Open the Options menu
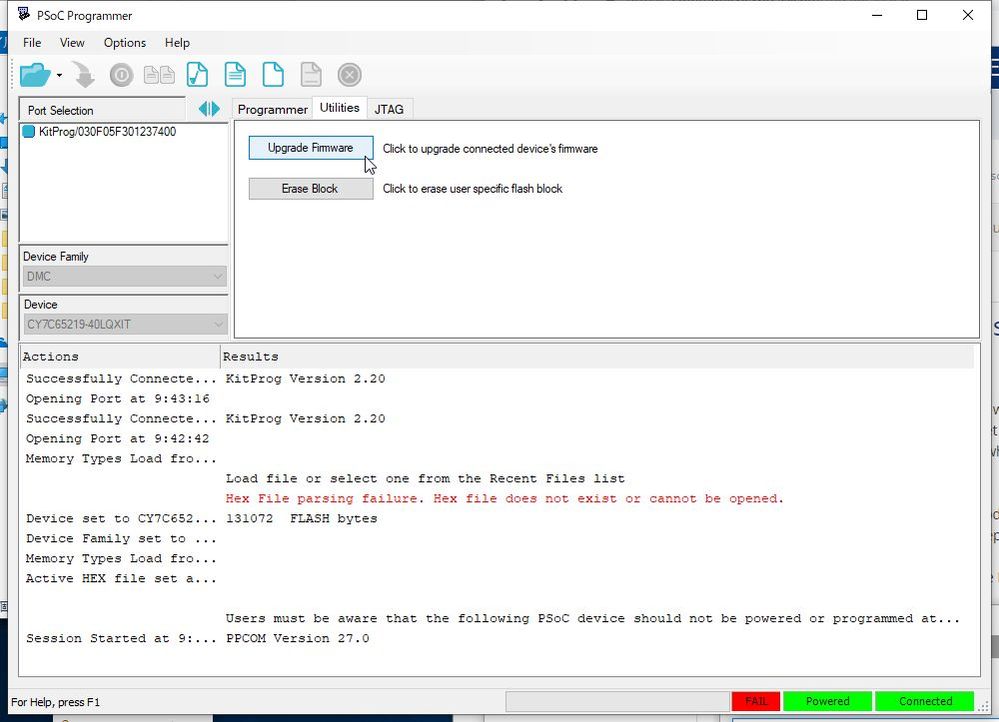This screenshot has width=999, height=722. click(x=124, y=43)
